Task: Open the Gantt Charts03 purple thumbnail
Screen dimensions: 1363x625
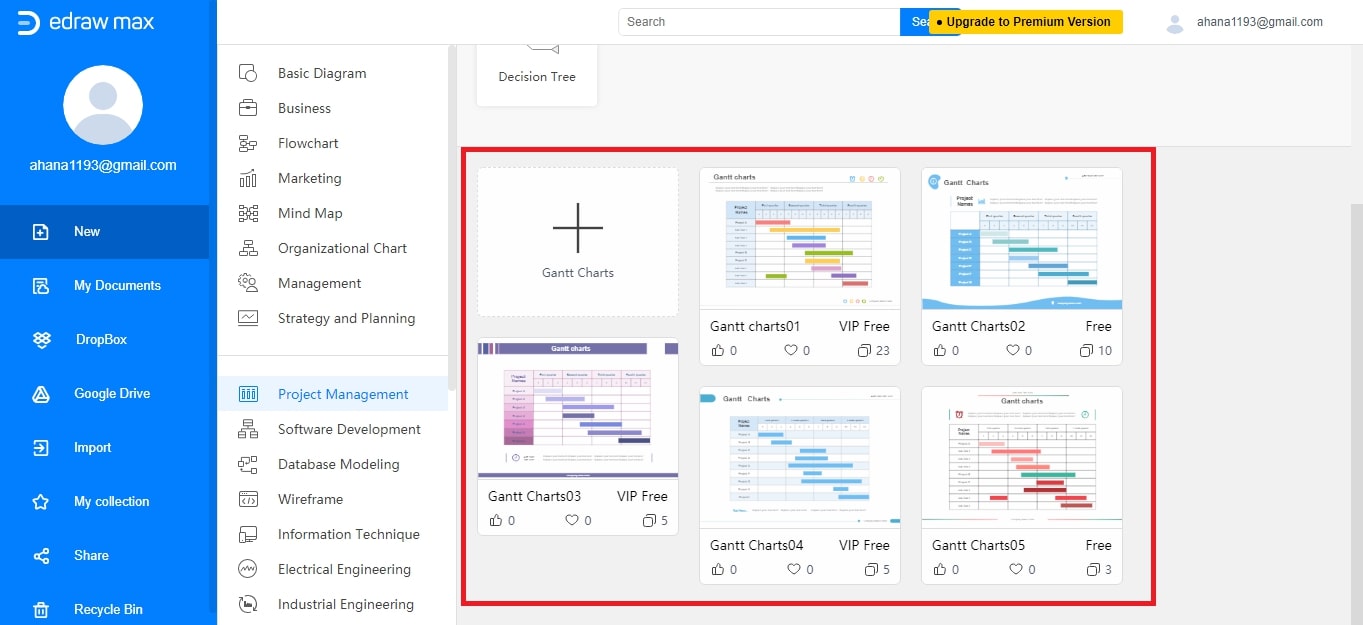Action: [x=578, y=409]
